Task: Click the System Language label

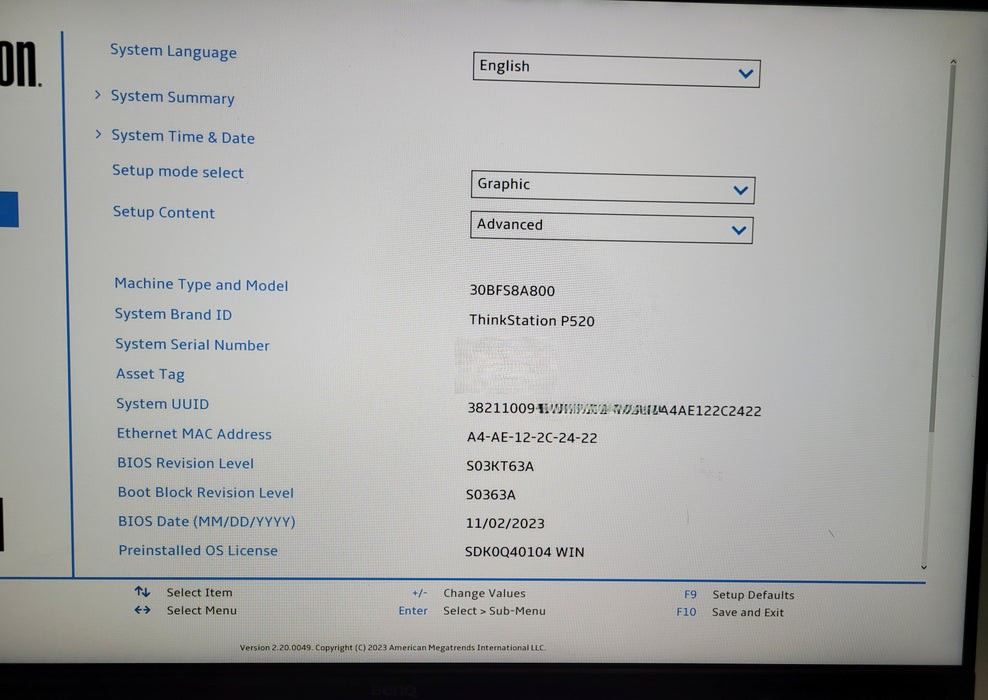Action: coord(173,50)
